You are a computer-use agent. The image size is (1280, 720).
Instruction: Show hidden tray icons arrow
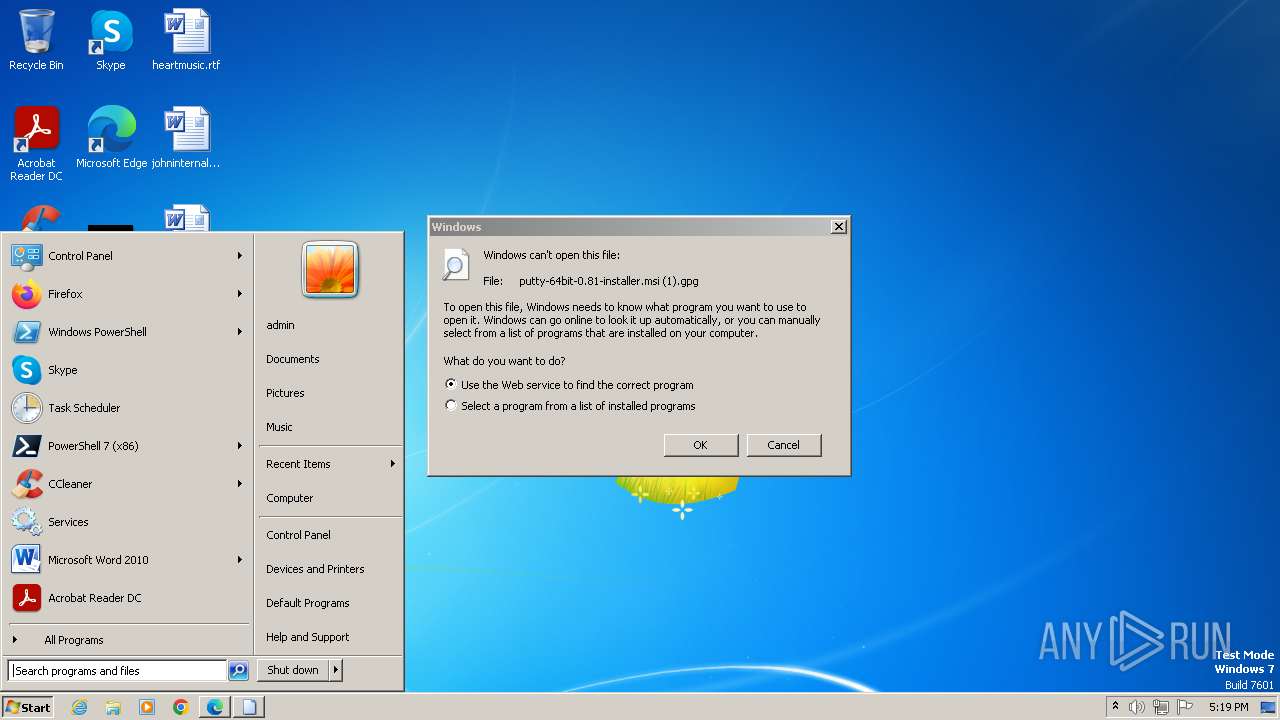point(1115,706)
